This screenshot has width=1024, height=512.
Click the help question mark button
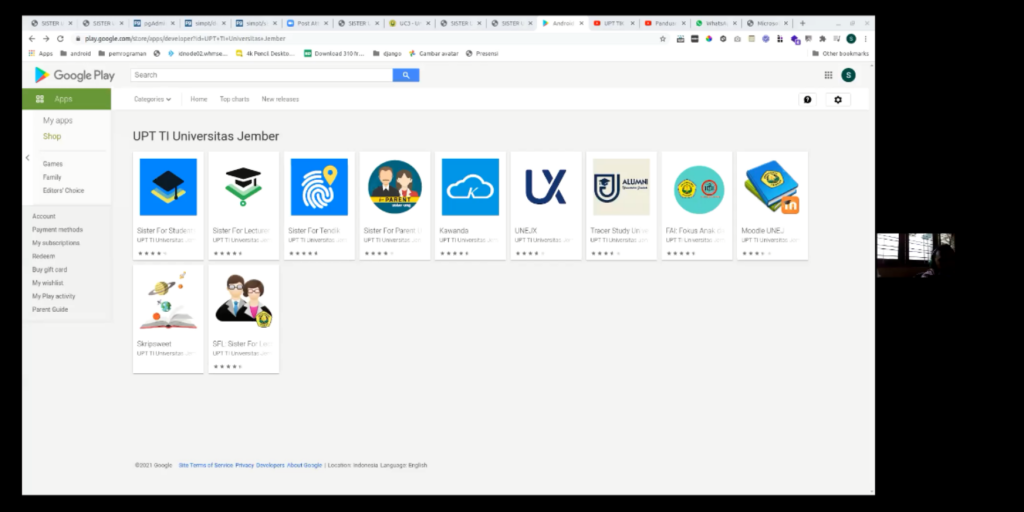click(807, 100)
